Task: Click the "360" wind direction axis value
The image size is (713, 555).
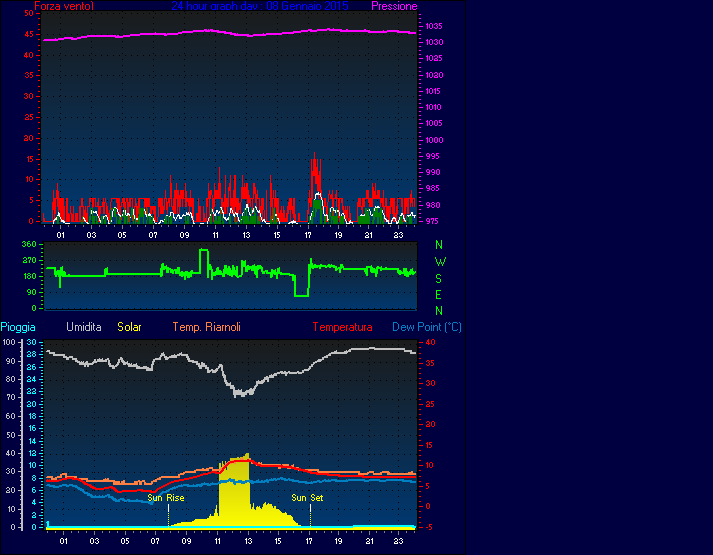Action: click(29, 245)
